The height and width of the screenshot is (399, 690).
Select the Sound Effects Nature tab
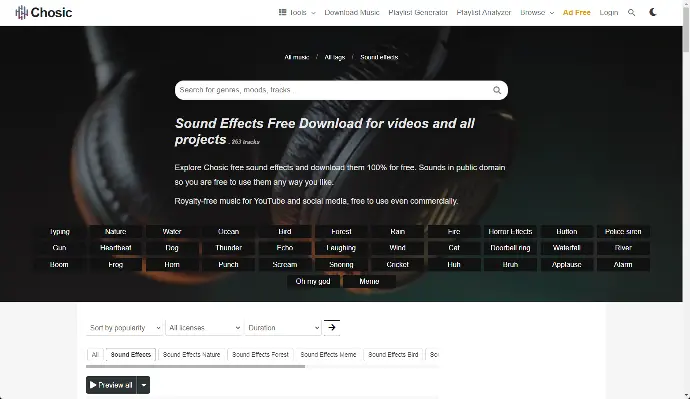coord(191,355)
